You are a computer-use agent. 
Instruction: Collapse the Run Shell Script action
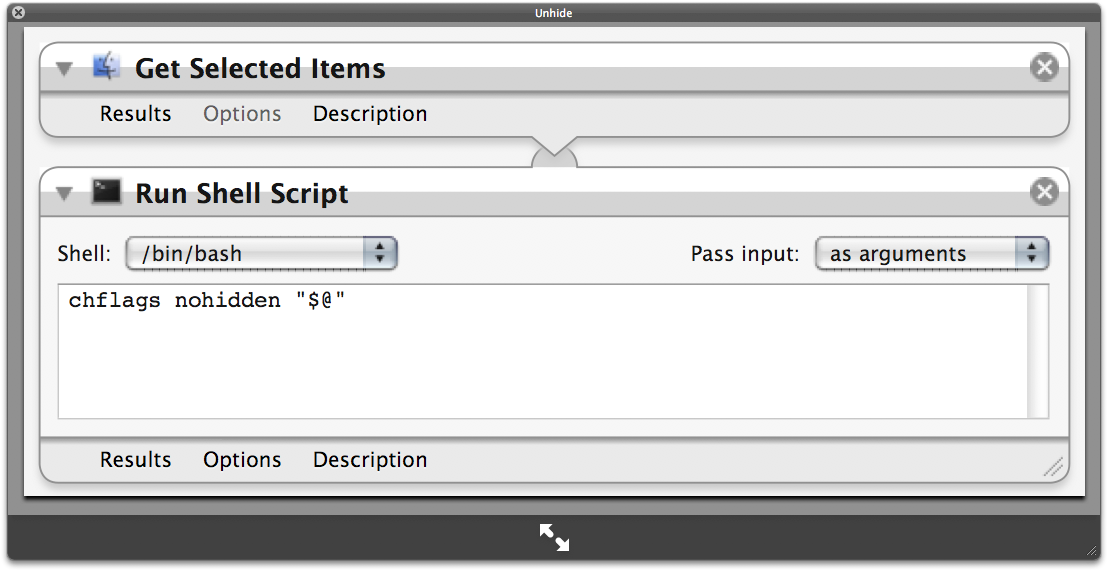[x=64, y=193]
